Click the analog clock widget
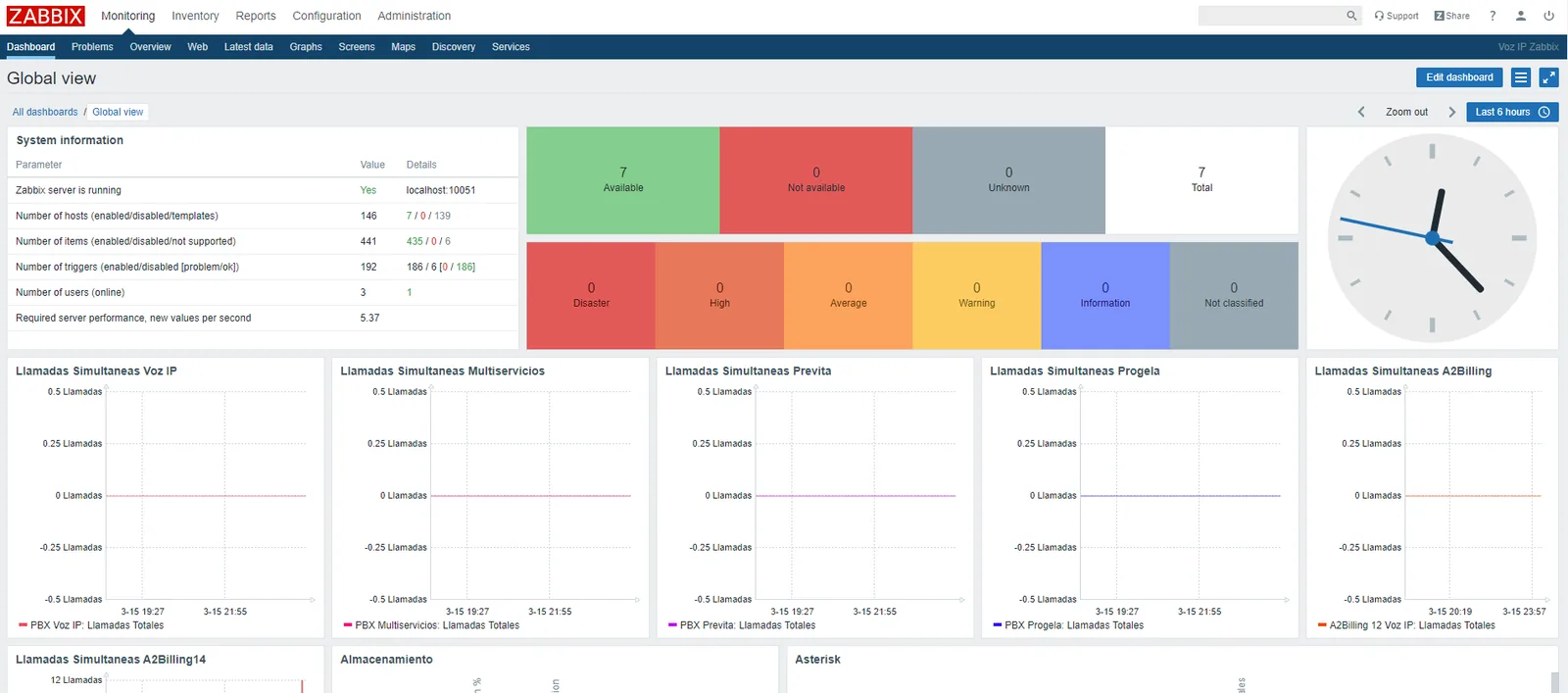 point(1432,238)
